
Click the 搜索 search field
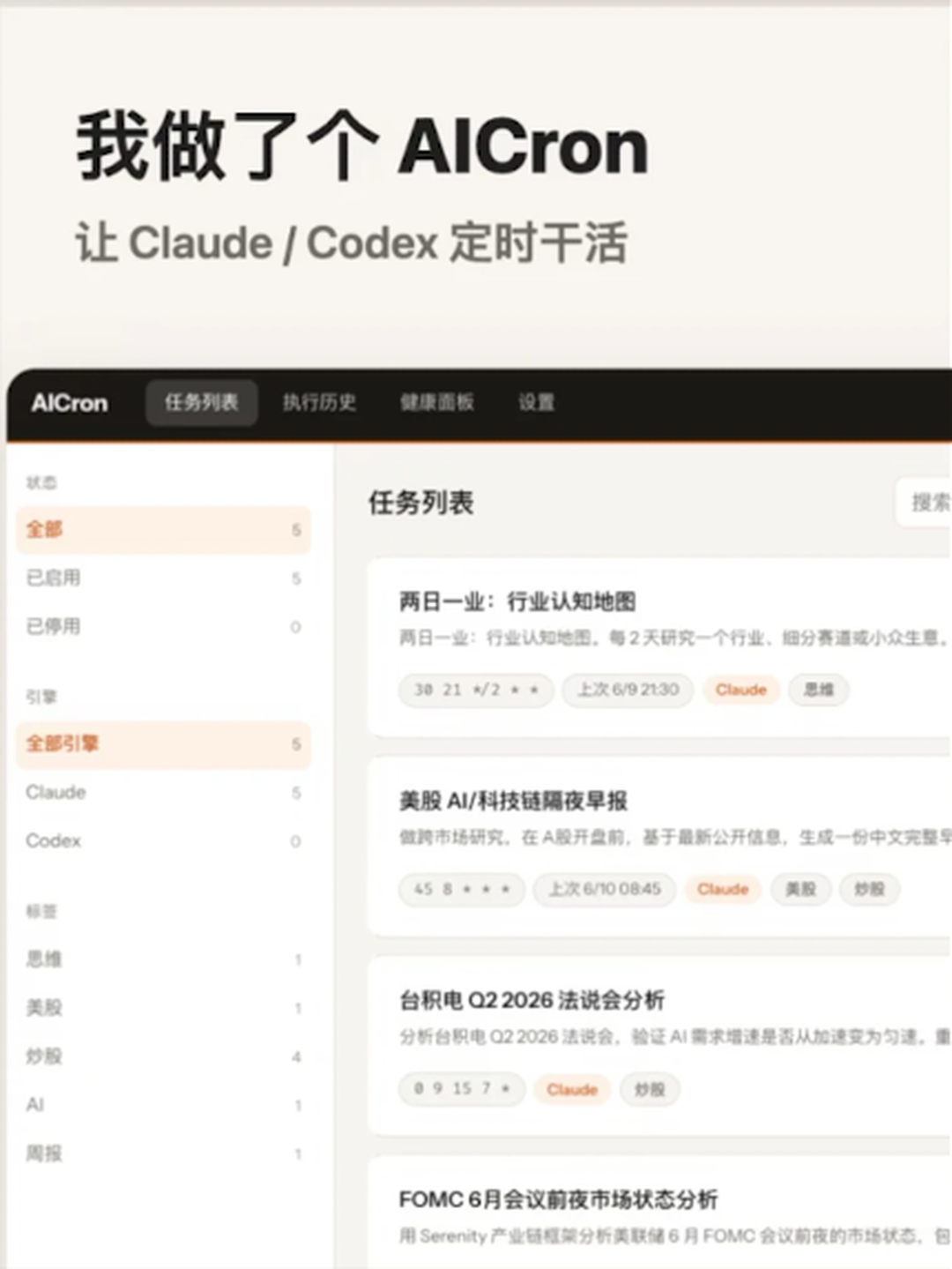pyautogui.click(x=924, y=503)
